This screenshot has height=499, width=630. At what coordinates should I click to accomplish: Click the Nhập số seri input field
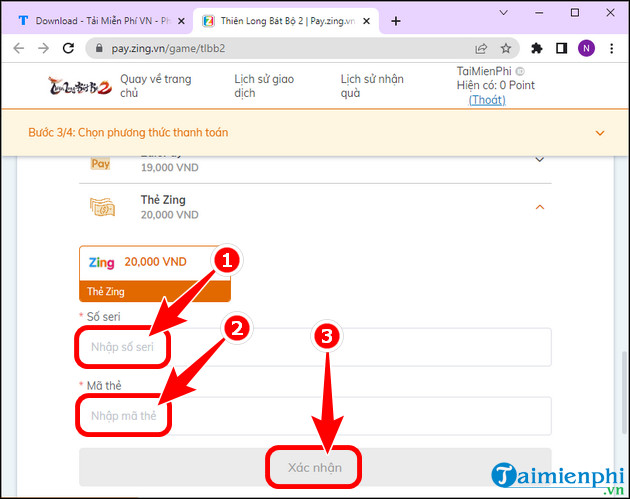point(315,347)
